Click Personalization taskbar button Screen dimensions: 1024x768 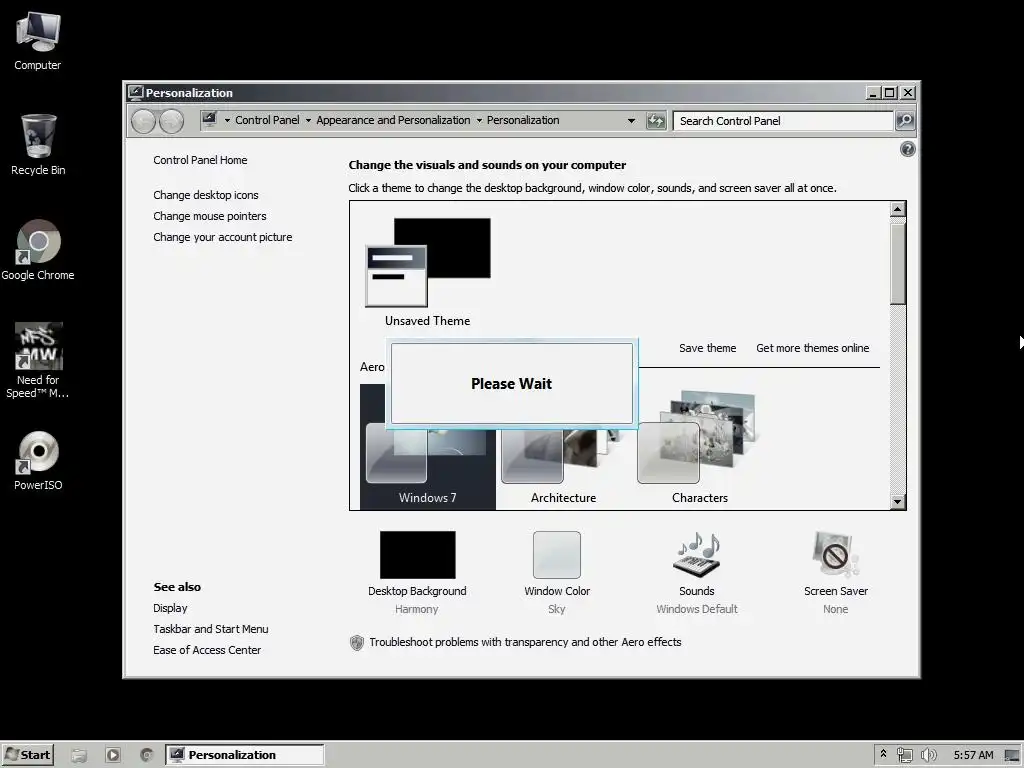click(244, 755)
